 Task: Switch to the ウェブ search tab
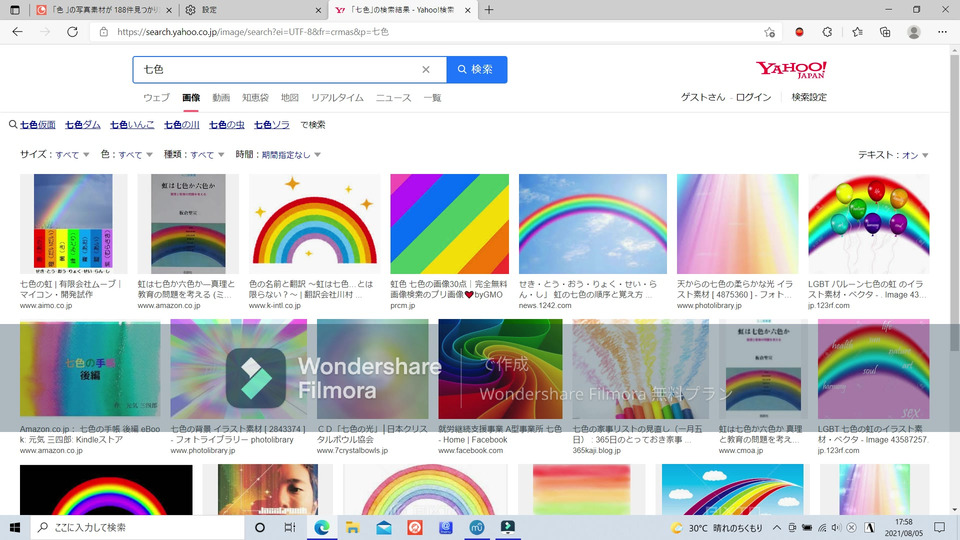tap(156, 97)
